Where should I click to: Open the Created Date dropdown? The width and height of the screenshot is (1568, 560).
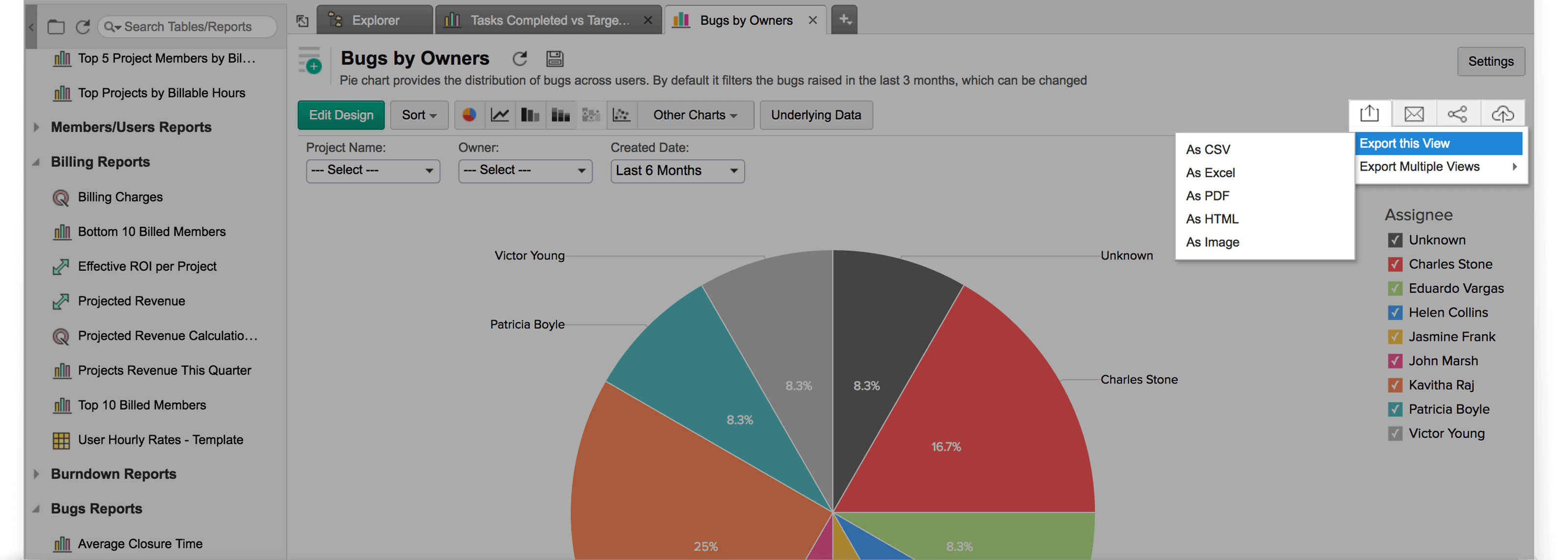[x=677, y=171]
